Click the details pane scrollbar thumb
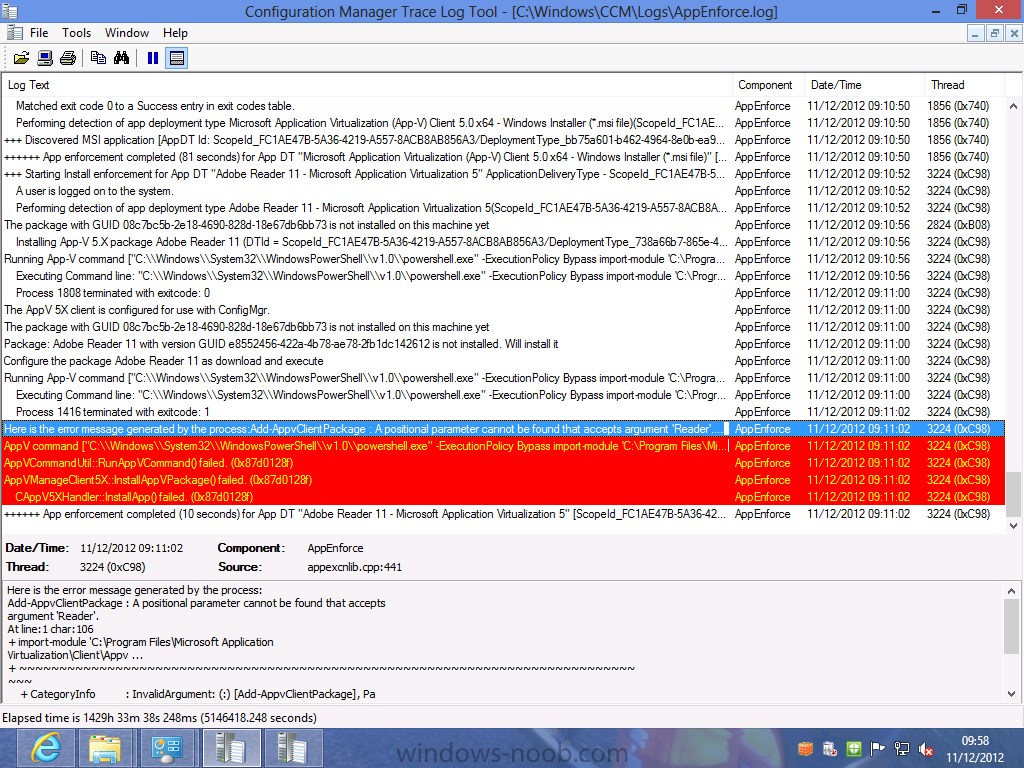 pos(1012,626)
